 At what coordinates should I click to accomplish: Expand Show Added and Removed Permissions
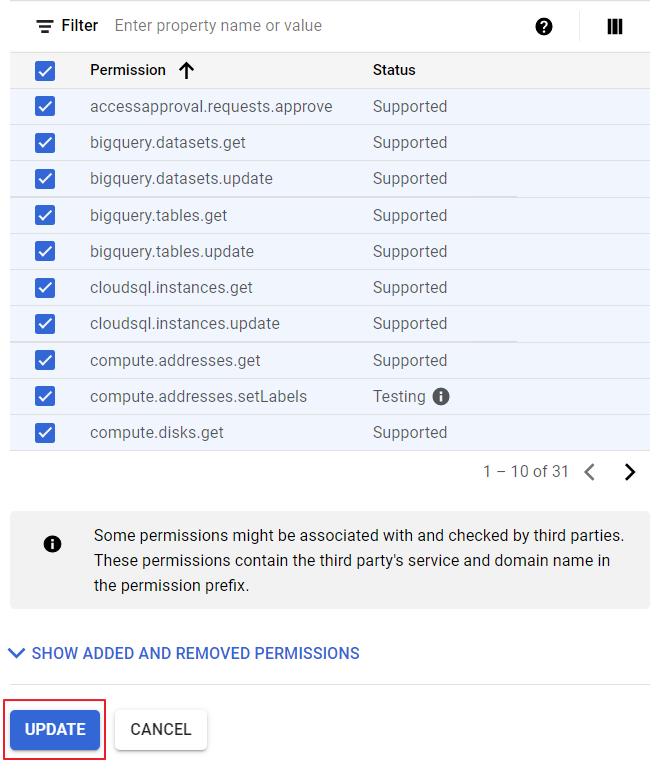(184, 653)
